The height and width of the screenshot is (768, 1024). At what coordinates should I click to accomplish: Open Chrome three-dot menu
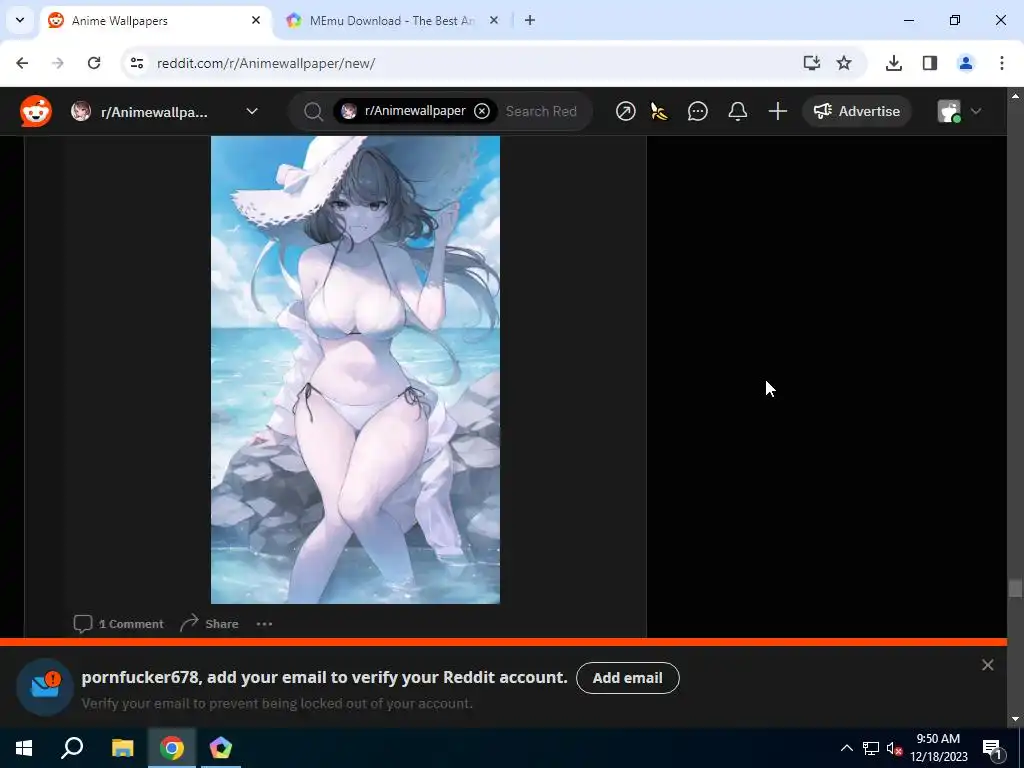[1002, 63]
